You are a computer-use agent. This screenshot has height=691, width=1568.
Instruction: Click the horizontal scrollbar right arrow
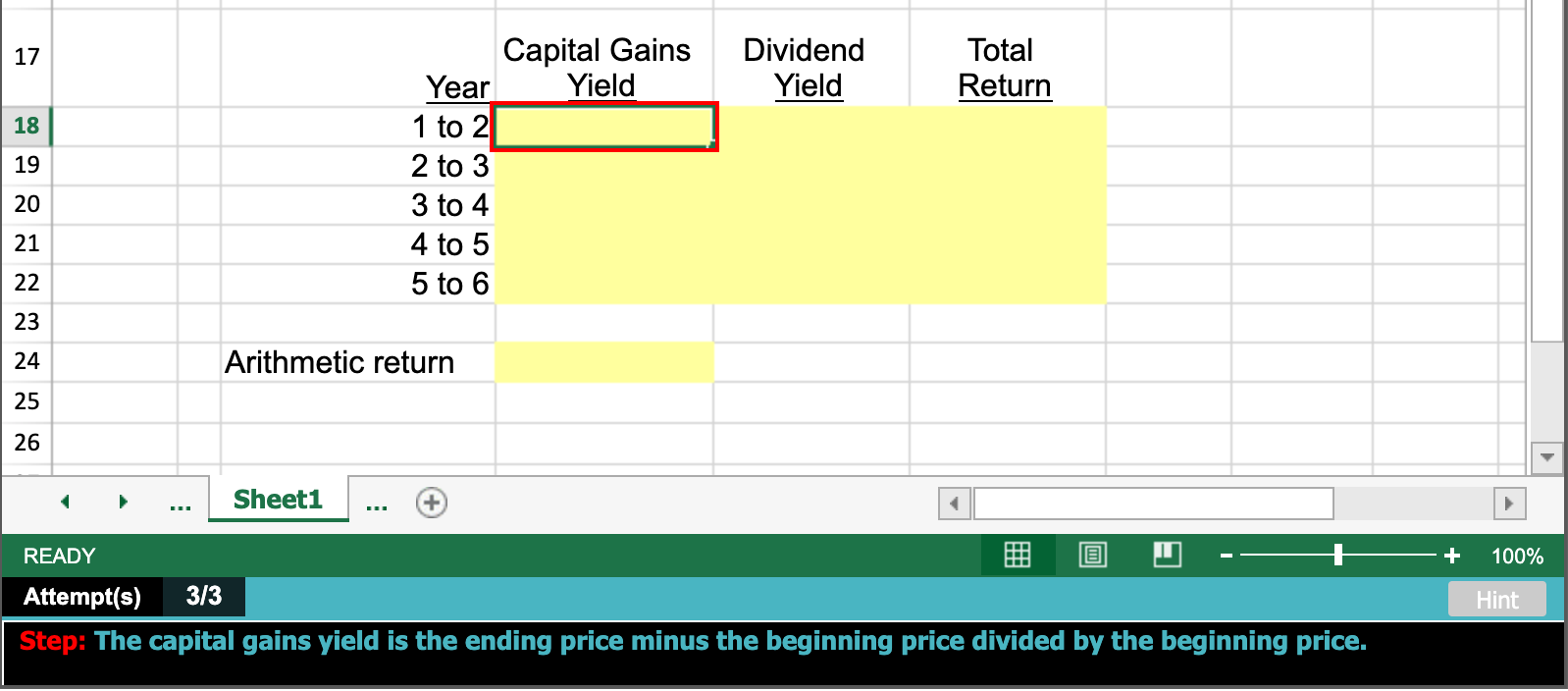(x=1509, y=503)
